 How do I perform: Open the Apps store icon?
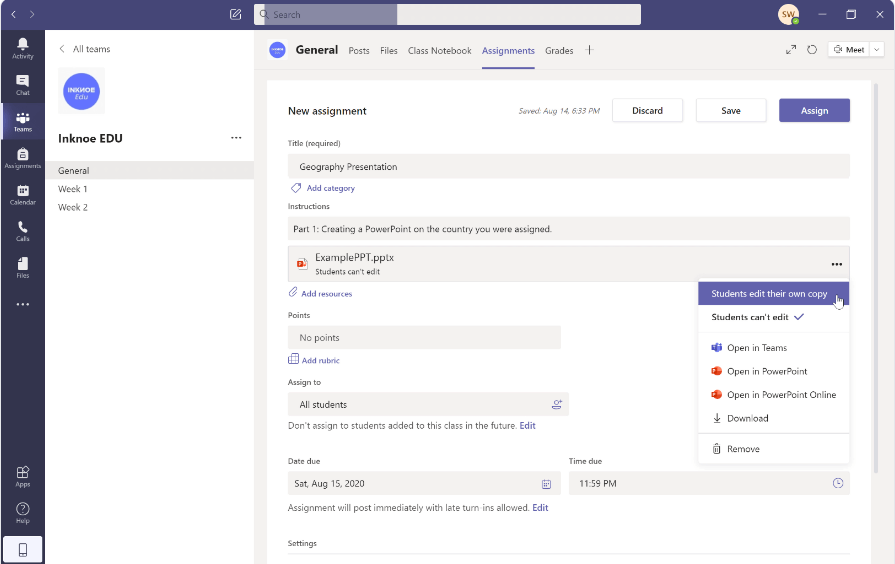tap(22, 475)
